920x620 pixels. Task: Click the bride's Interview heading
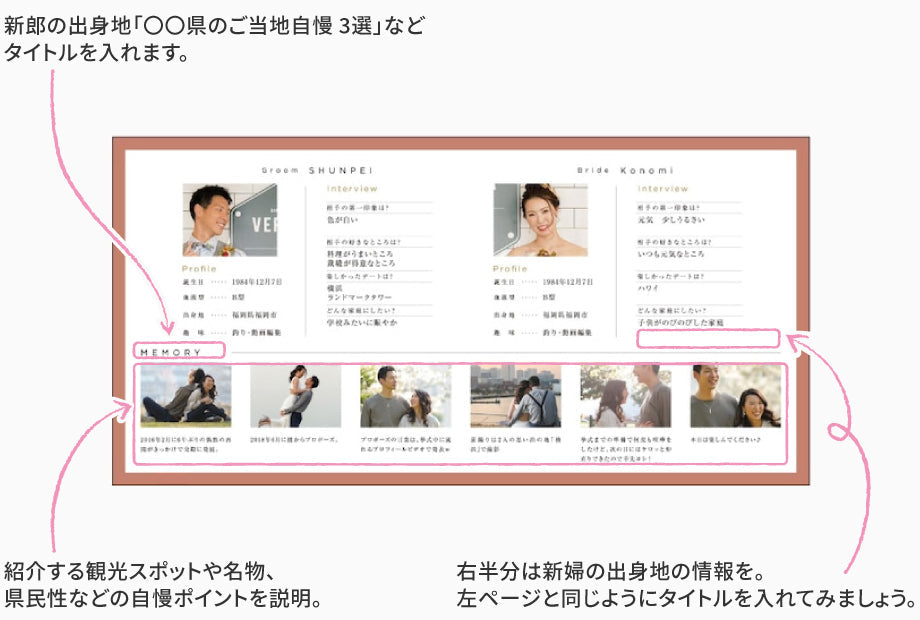663,188
